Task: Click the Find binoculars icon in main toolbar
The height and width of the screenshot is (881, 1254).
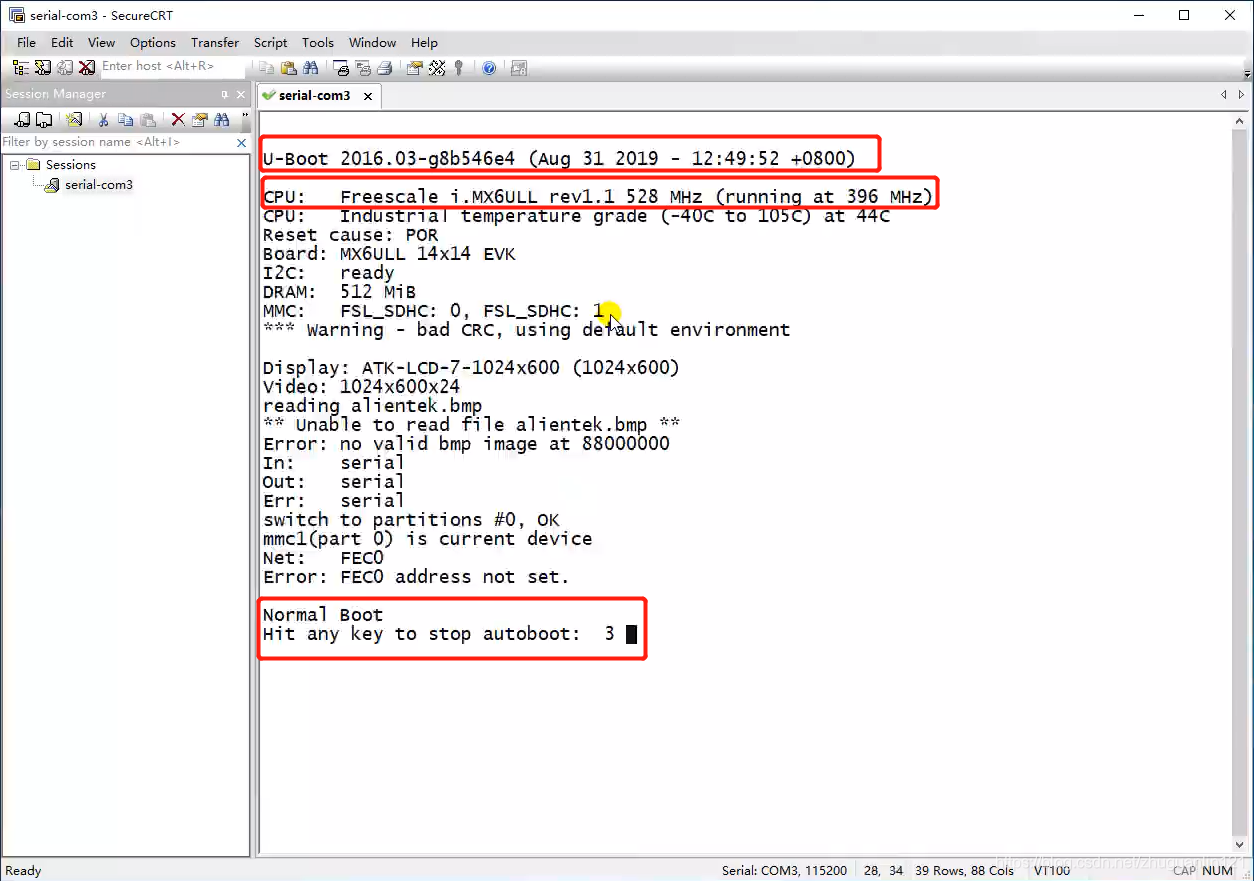Action: tap(311, 68)
